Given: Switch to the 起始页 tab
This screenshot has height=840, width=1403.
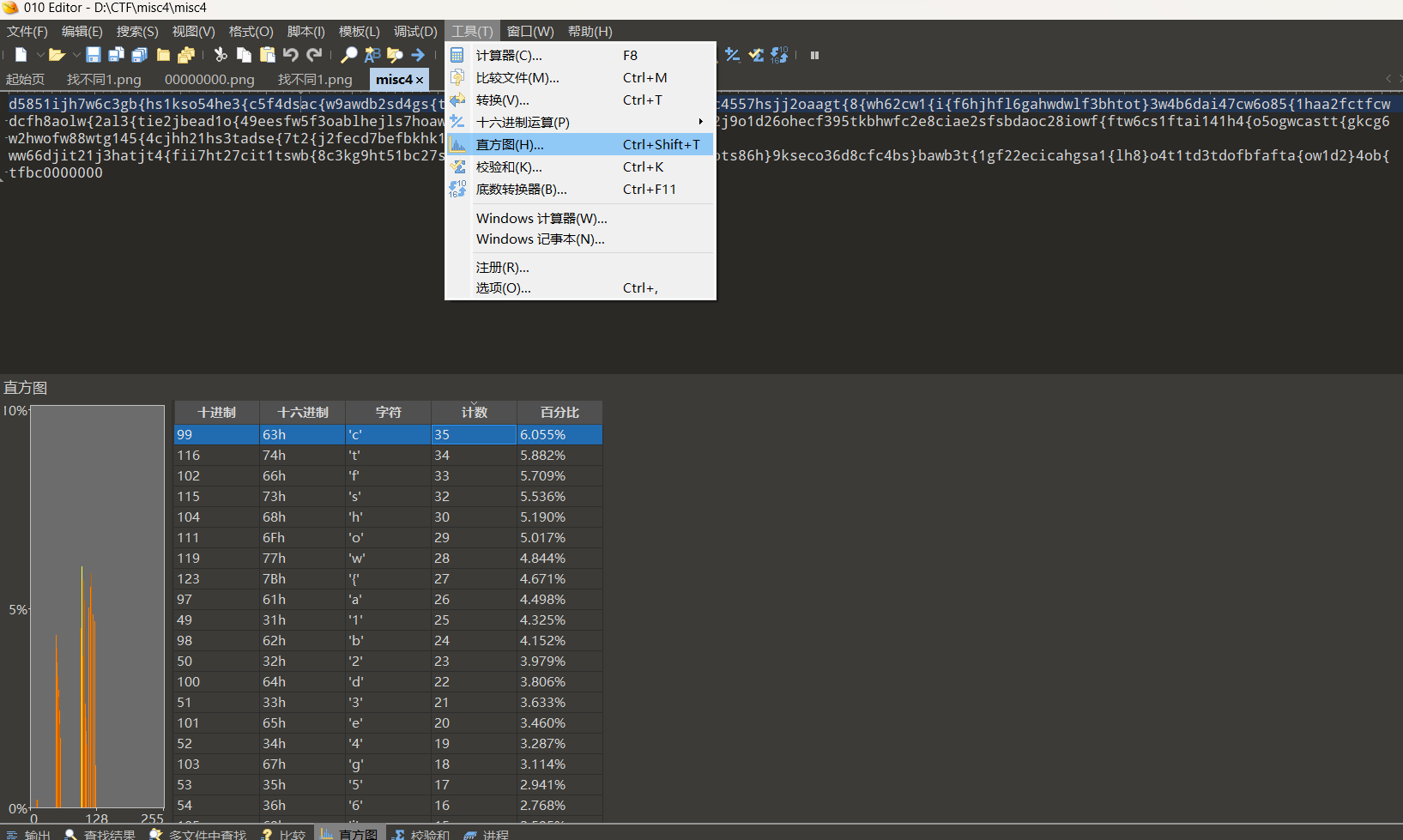Looking at the screenshot, I should pyautogui.click(x=25, y=79).
